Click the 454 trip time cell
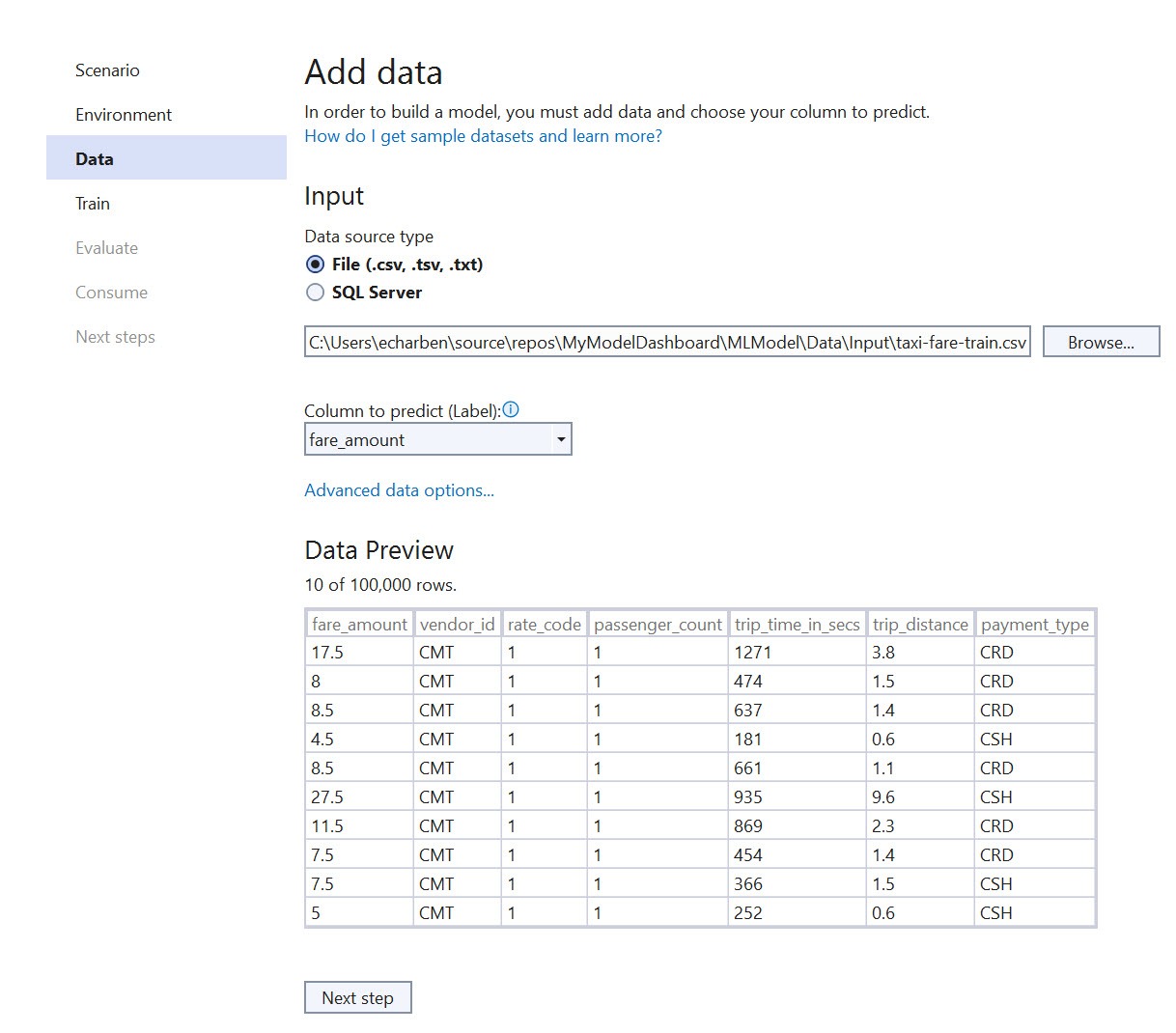Viewport: 1176px width, 1033px height. [x=797, y=855]
